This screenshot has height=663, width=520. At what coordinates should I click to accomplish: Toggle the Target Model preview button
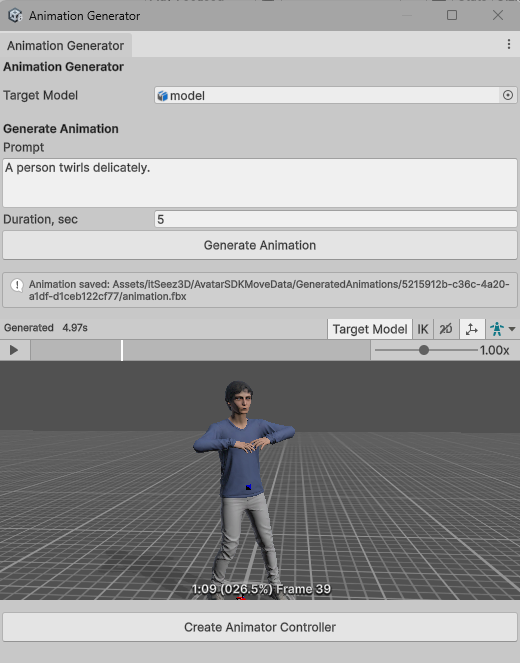coord(370,329)
